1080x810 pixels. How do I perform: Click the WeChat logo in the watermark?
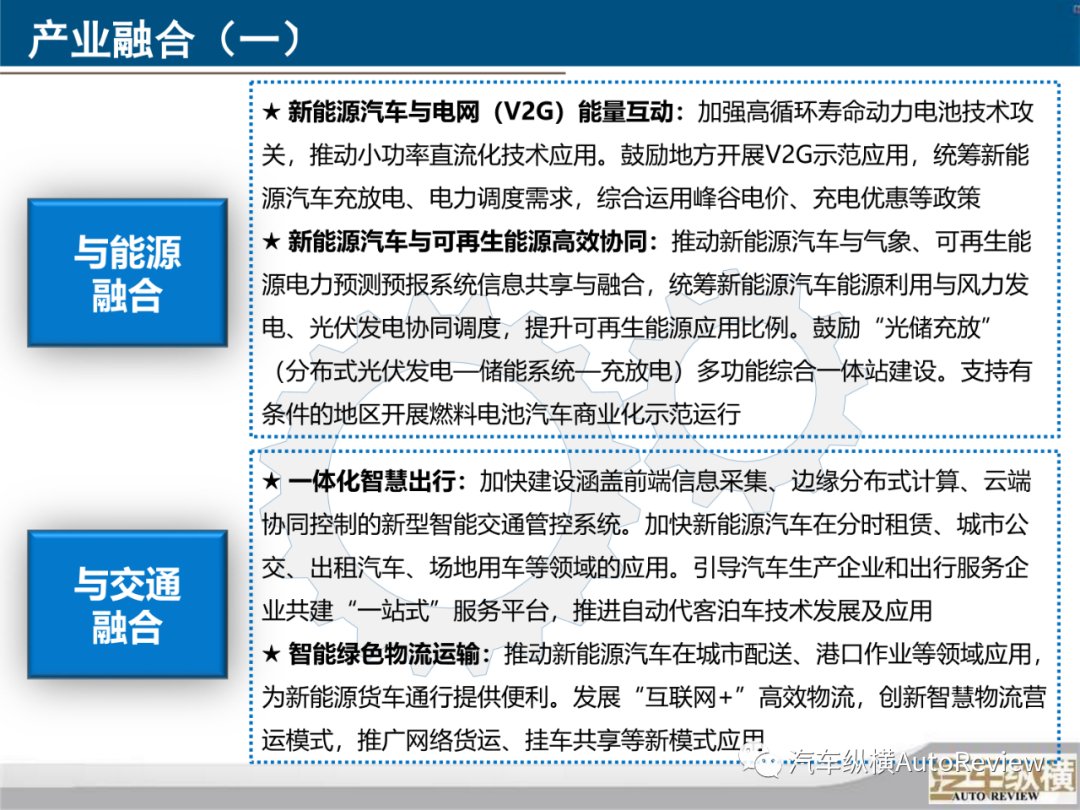769,764
